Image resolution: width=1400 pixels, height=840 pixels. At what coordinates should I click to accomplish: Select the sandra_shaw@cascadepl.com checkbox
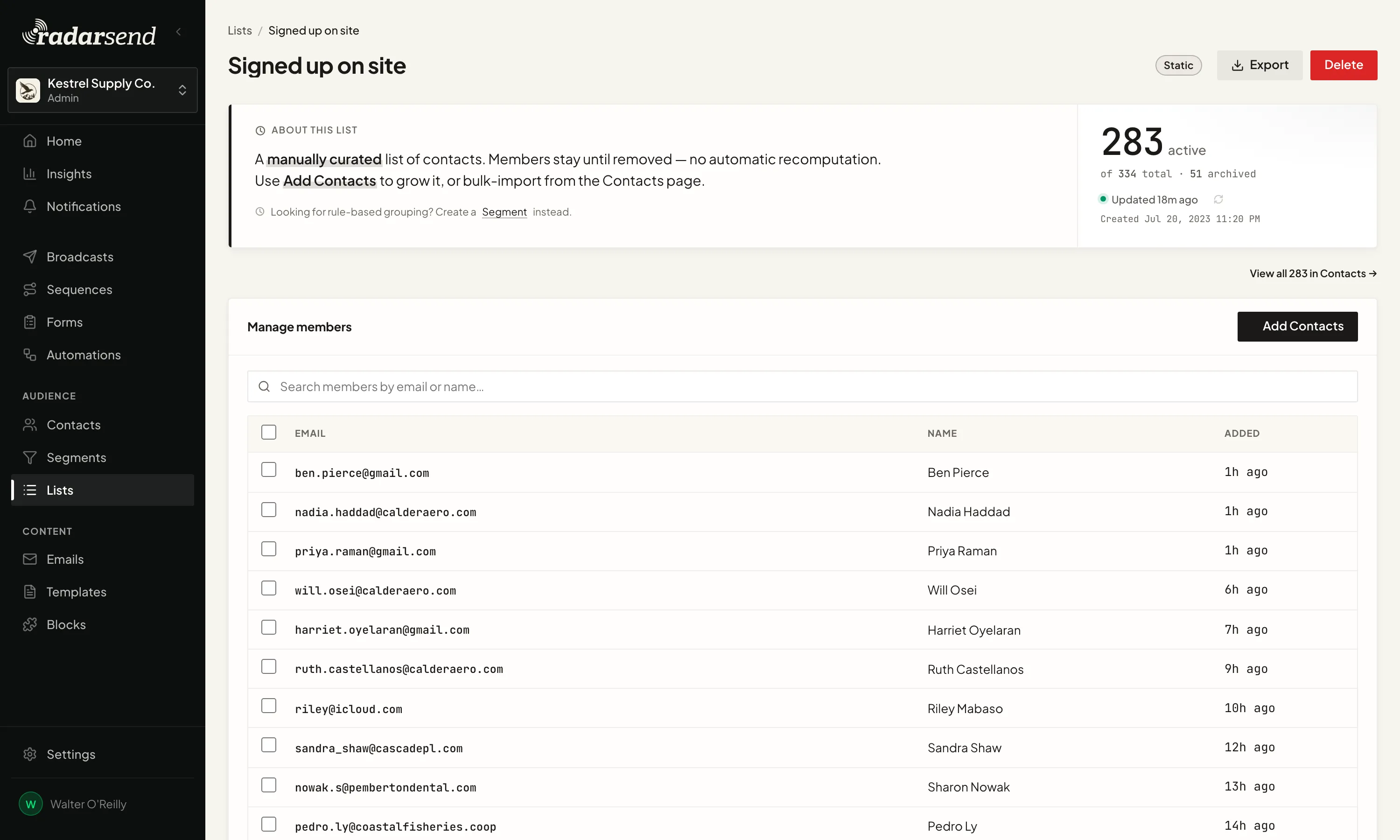click(269, 745)
